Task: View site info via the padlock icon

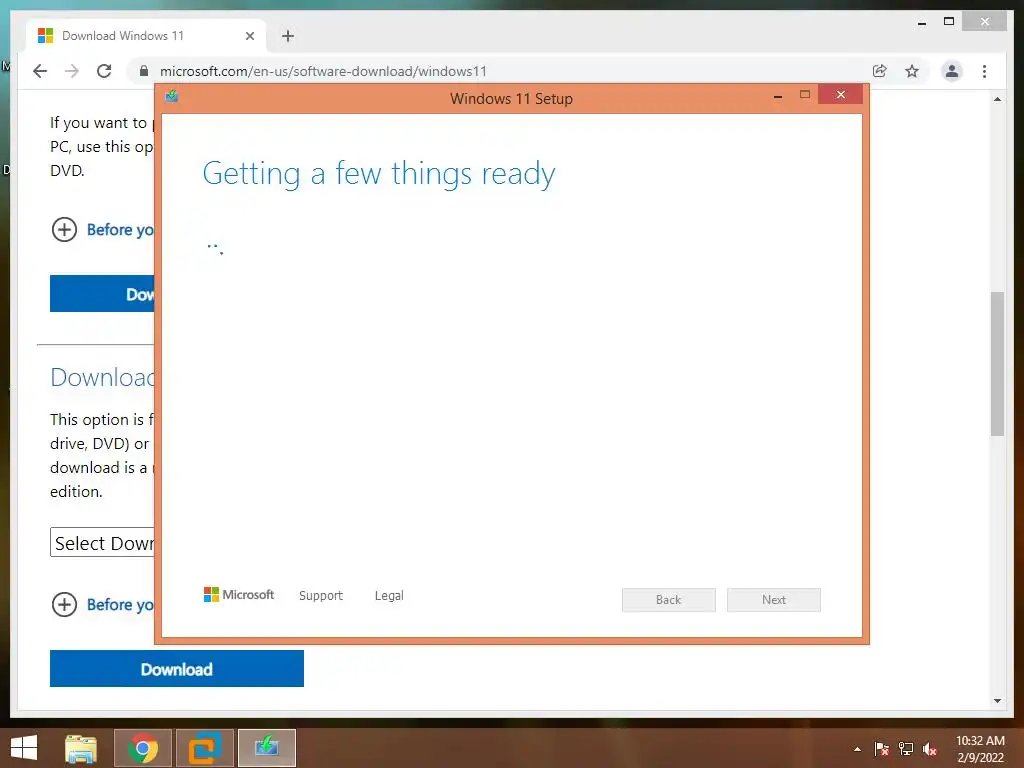Action: (x=144, y=71)
